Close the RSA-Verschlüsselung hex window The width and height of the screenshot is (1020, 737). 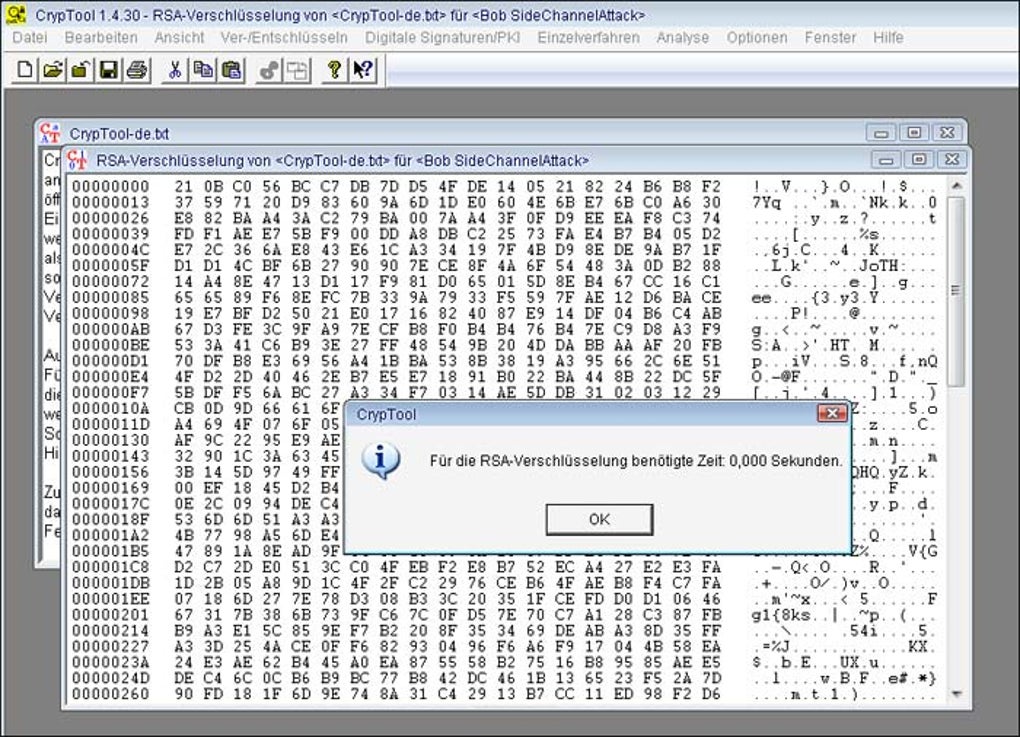click(952, 159)
